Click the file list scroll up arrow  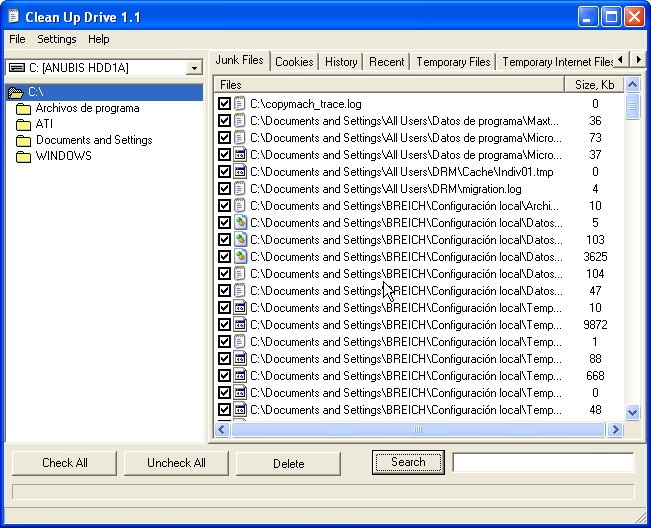click(x=632, y=85)
